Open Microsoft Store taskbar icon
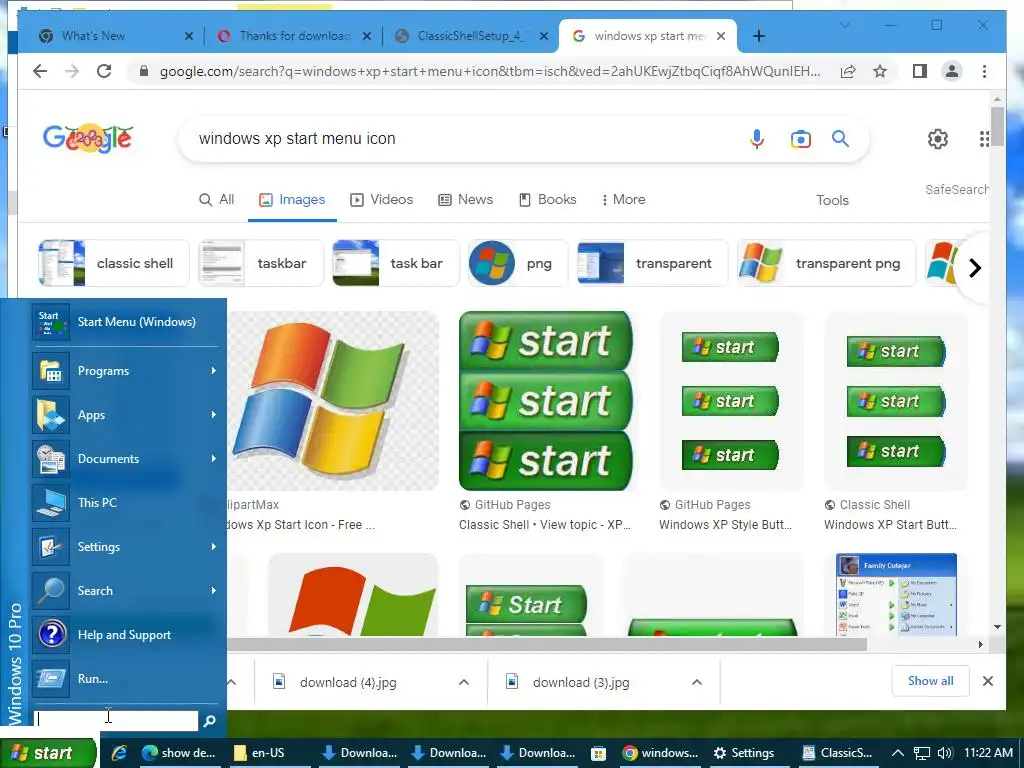Viewport: 1024px width, 768px height. tap(598, 753)
